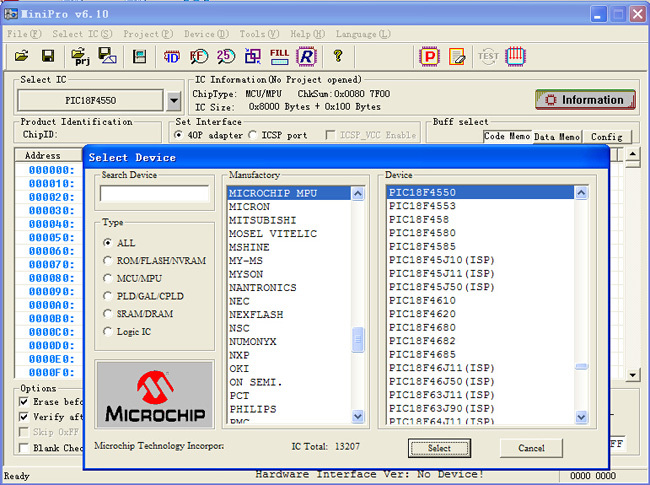
Task: Toggle the Erase before checkbox
Action: tap(24, 402)
